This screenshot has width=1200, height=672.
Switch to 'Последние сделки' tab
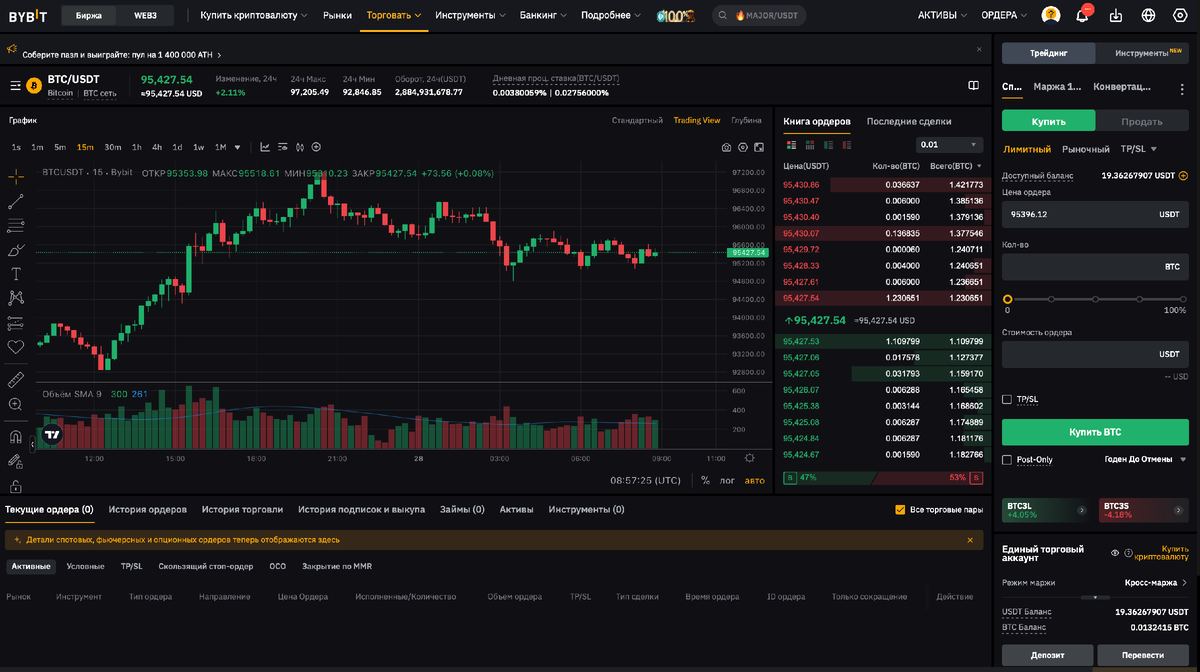coord(909,121)
